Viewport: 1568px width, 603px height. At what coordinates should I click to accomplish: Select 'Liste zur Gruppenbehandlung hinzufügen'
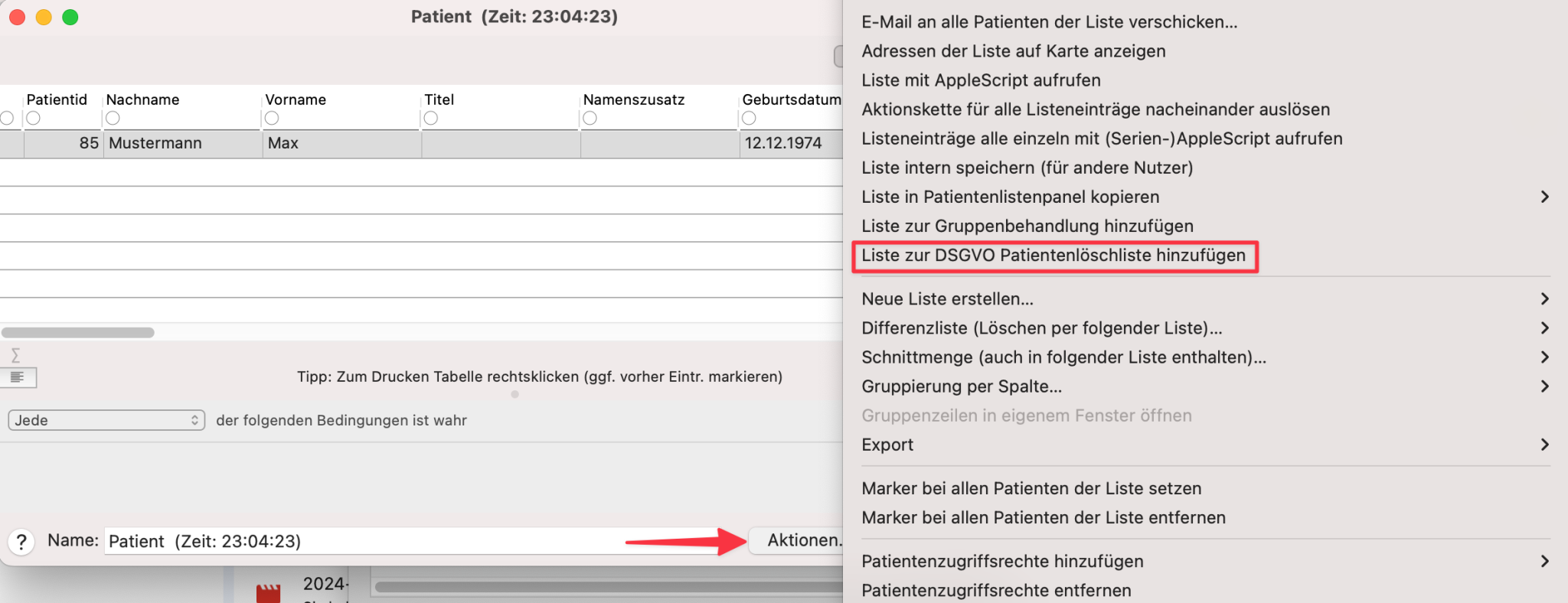pyautogui.click(x=1027, y=226)
